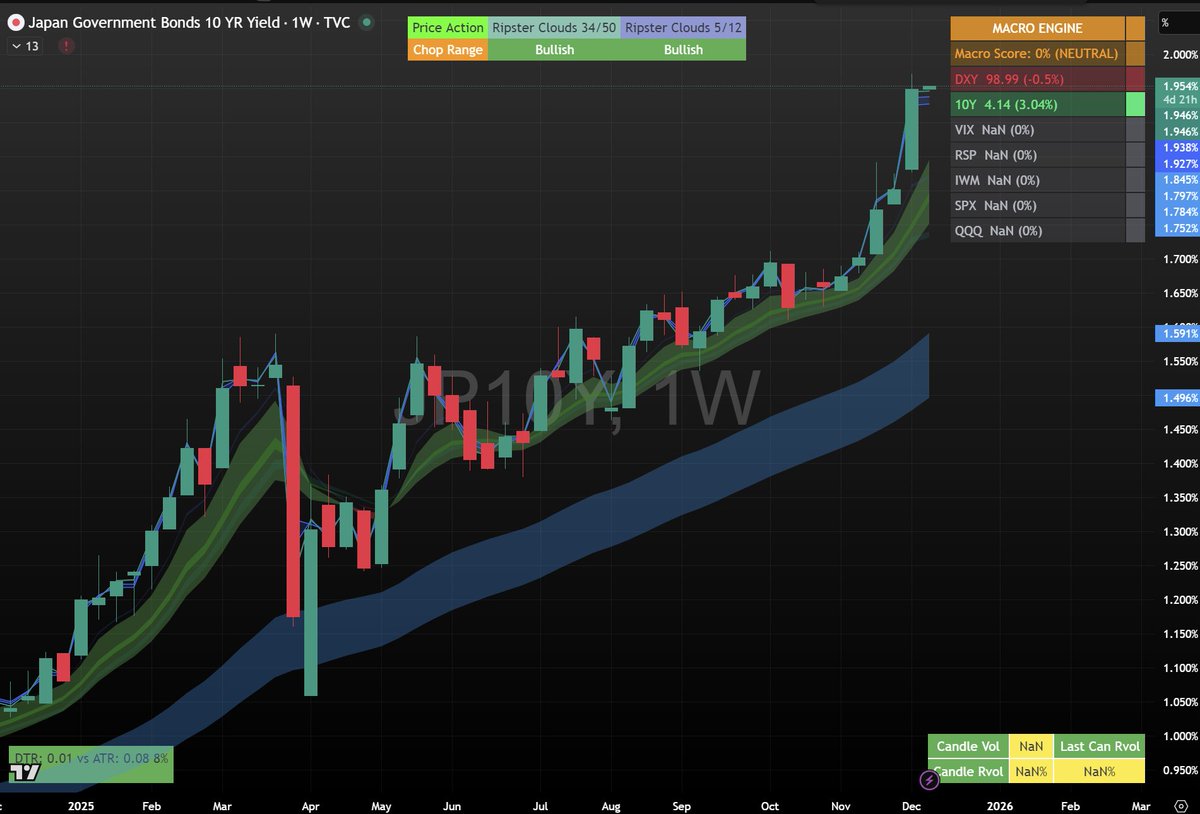
Task: Click the purple lightning bolt icon
Action: [x=929, y=779]
